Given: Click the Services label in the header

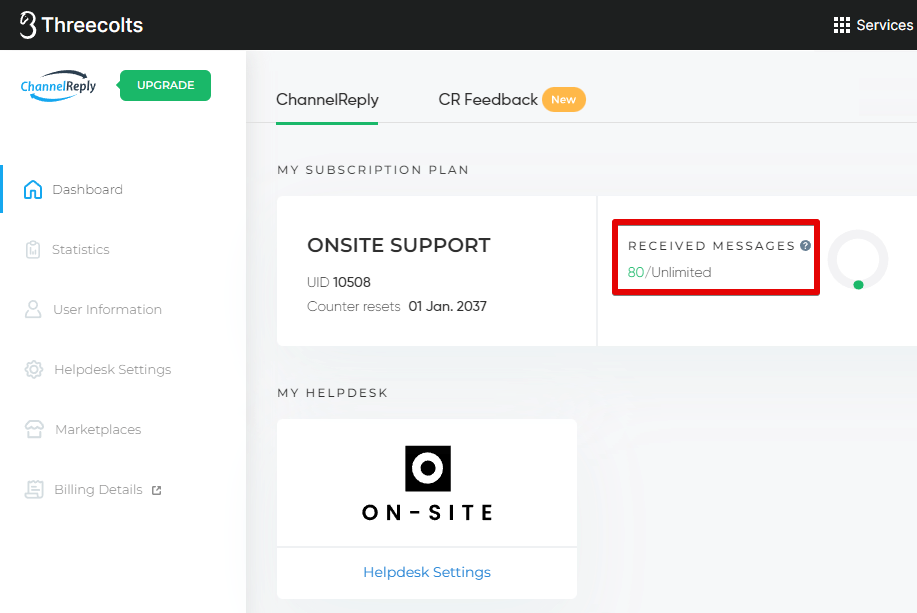Looking at the screenshot, I should [885, 25].
